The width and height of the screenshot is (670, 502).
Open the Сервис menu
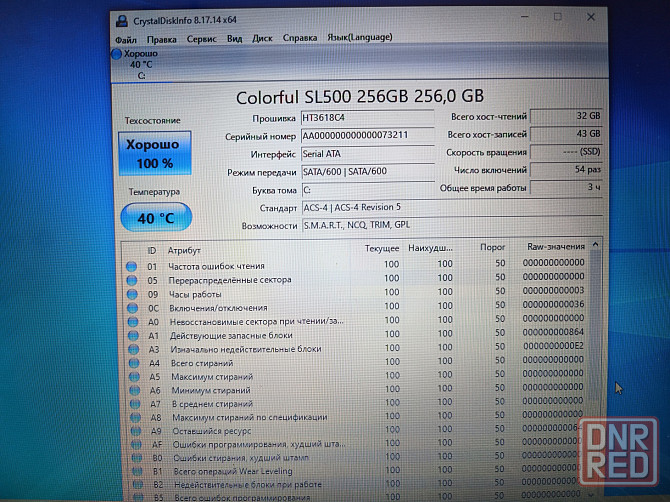click(201, 39)
